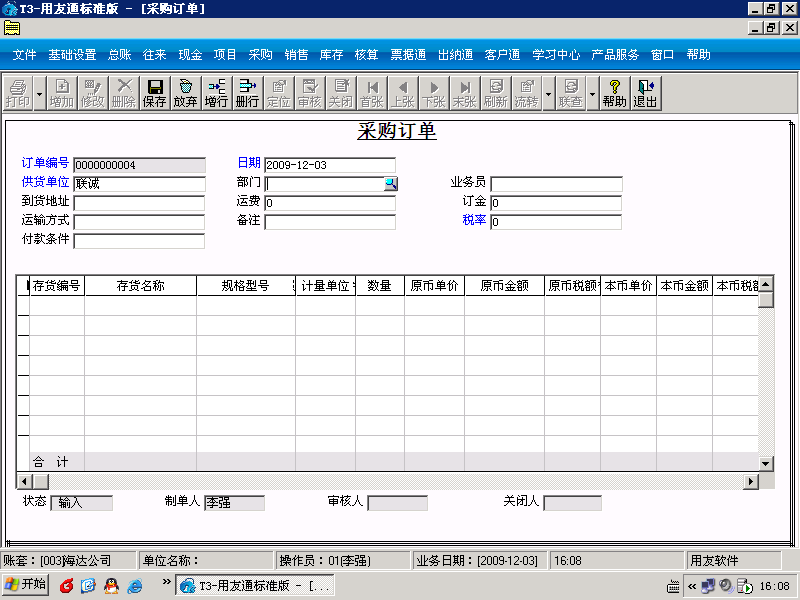Open the 采购 menu
This screenshot has height=600, width=800.
pos(260,55)
